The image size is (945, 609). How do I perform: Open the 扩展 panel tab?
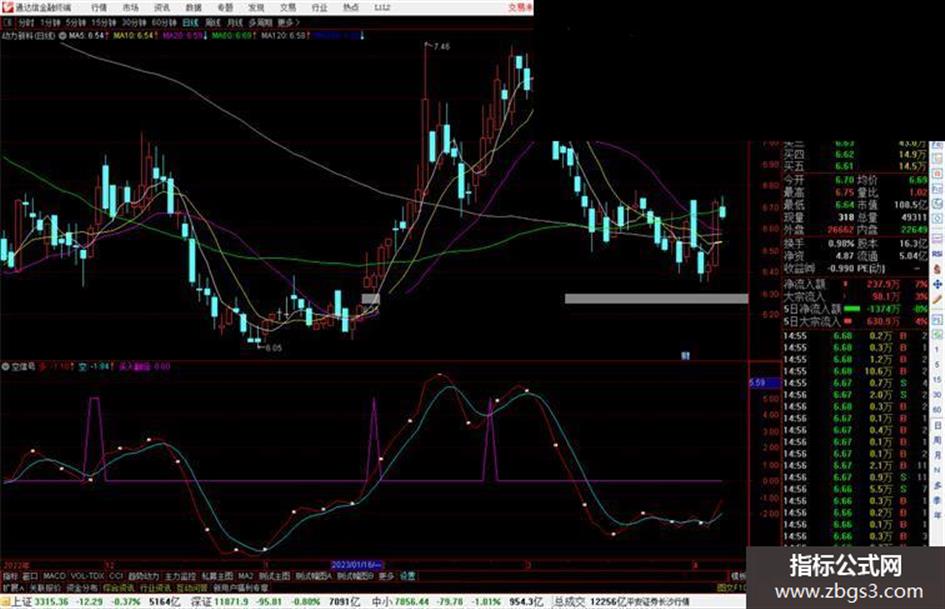tap(12, 587)
